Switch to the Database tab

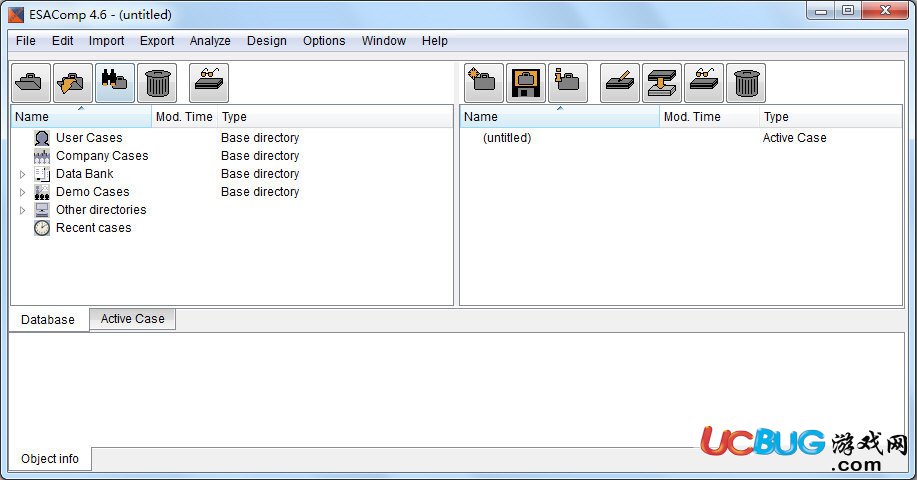coord(49,320)
